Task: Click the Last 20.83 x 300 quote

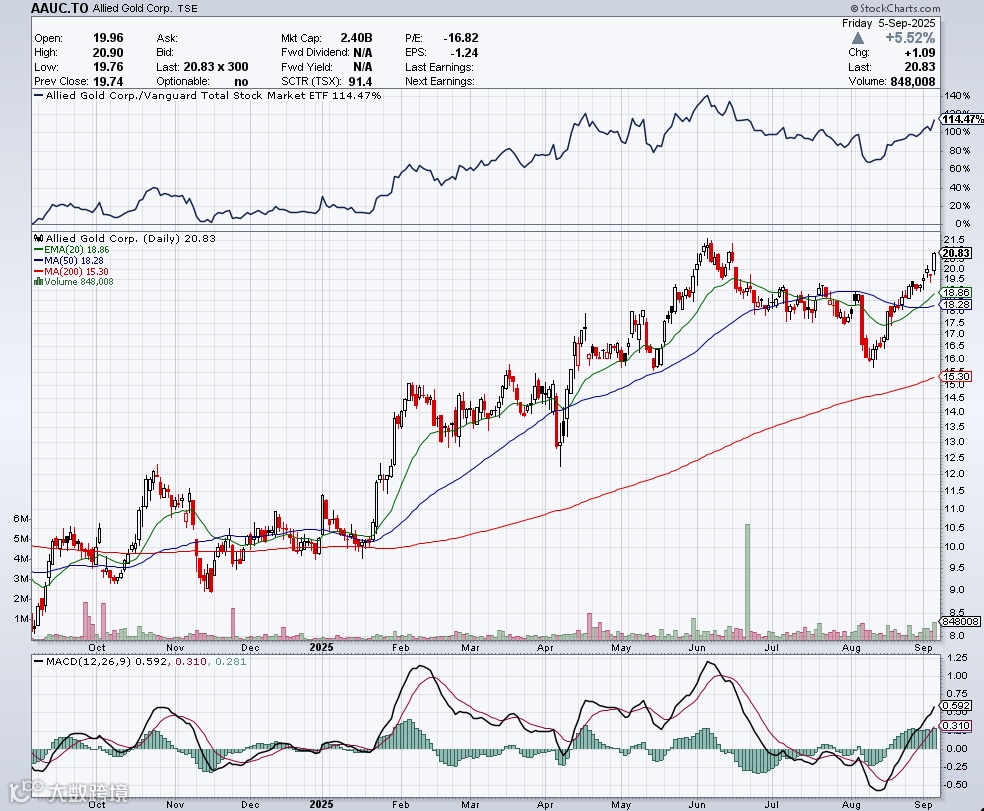Action: tap(216, 67)
